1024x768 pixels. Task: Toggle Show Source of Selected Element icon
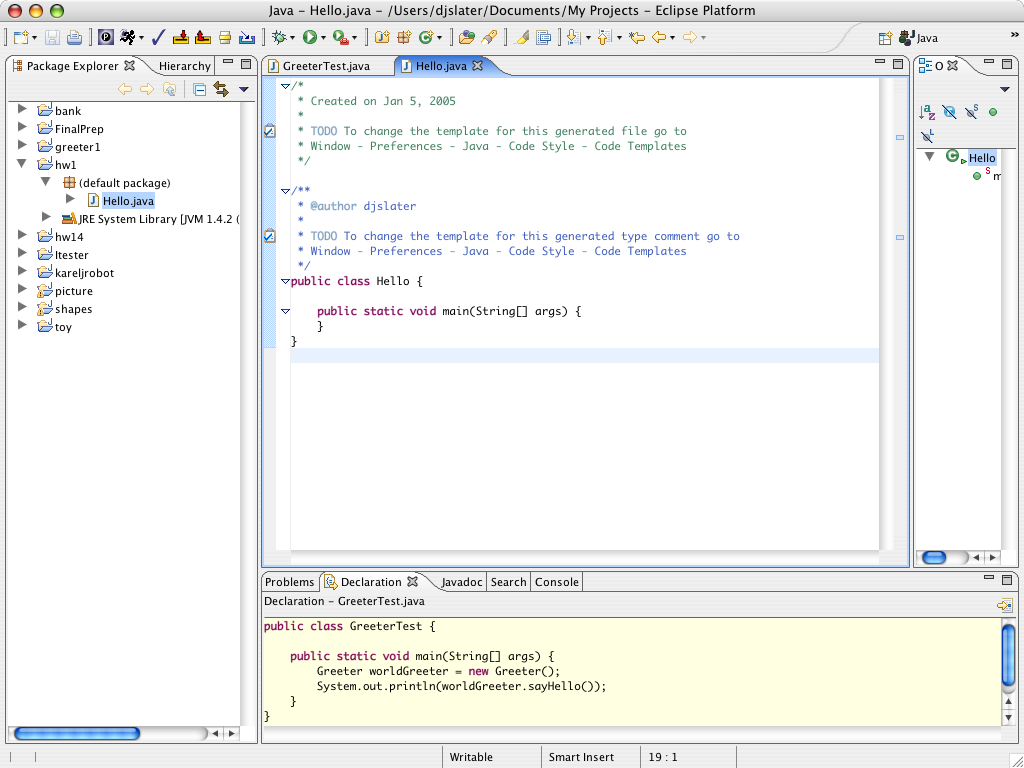[543, 37]
